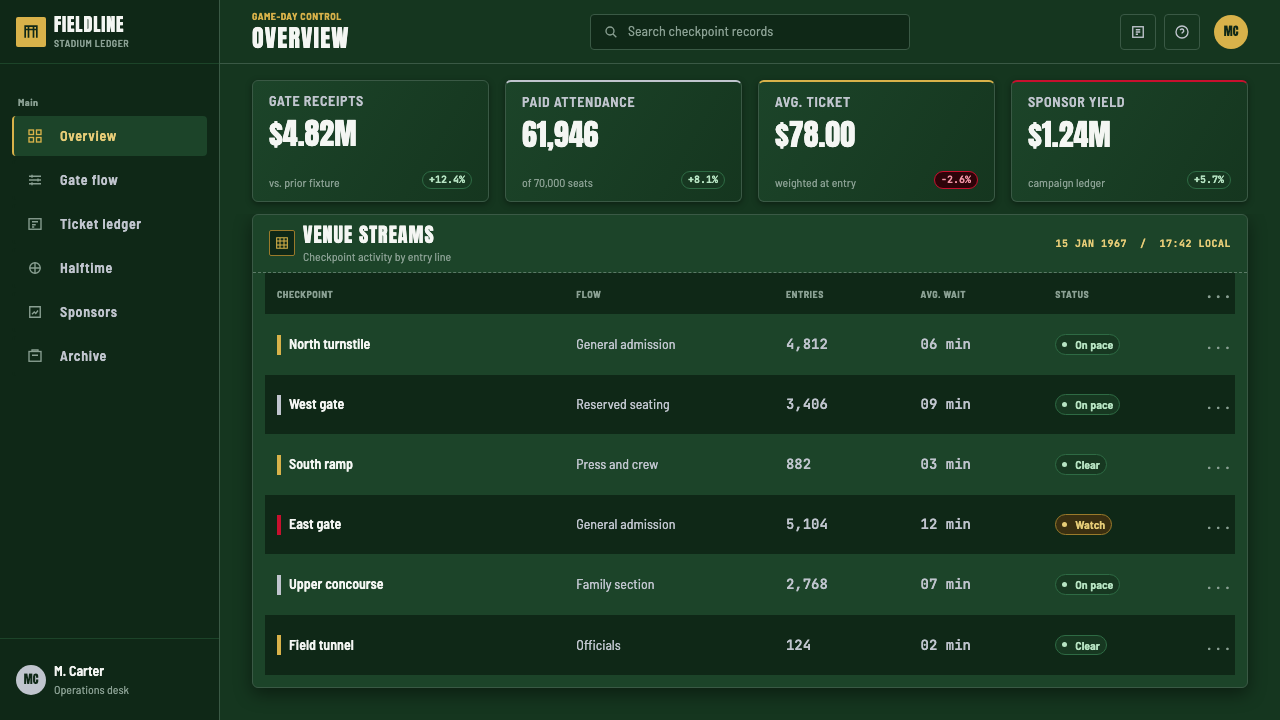Open M. Carter account at sidebar bottom
This screenshot has height=720, width=1280.
[x=110, y=679]
